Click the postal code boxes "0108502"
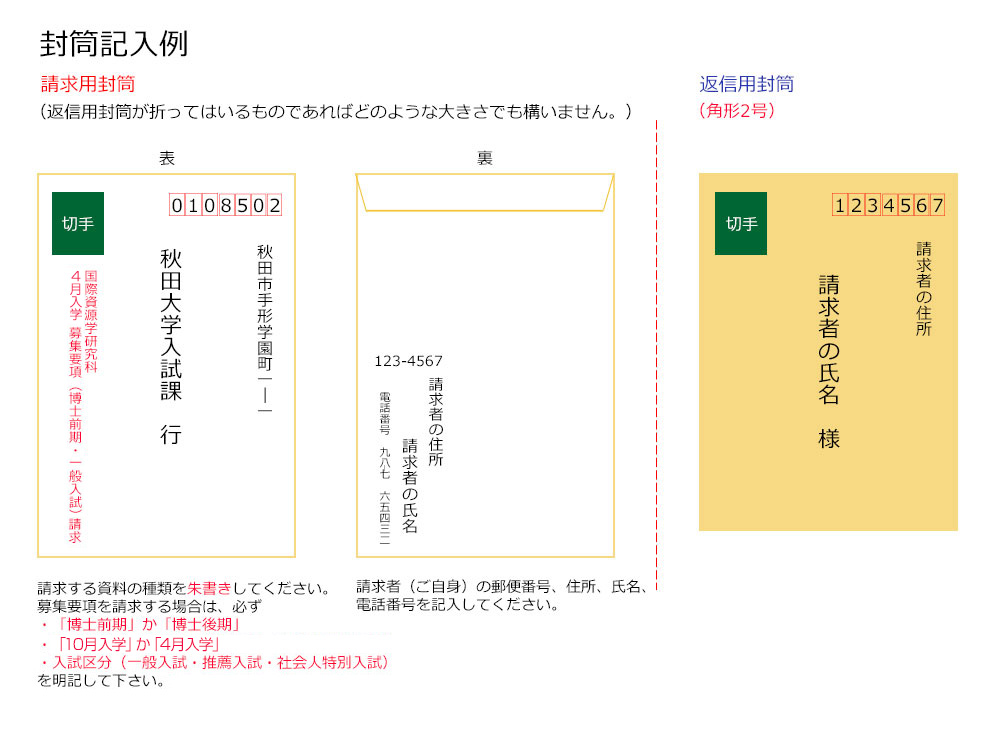This screenshot has height=750, width=1000. pyautogui.click(x=225, y=205)
